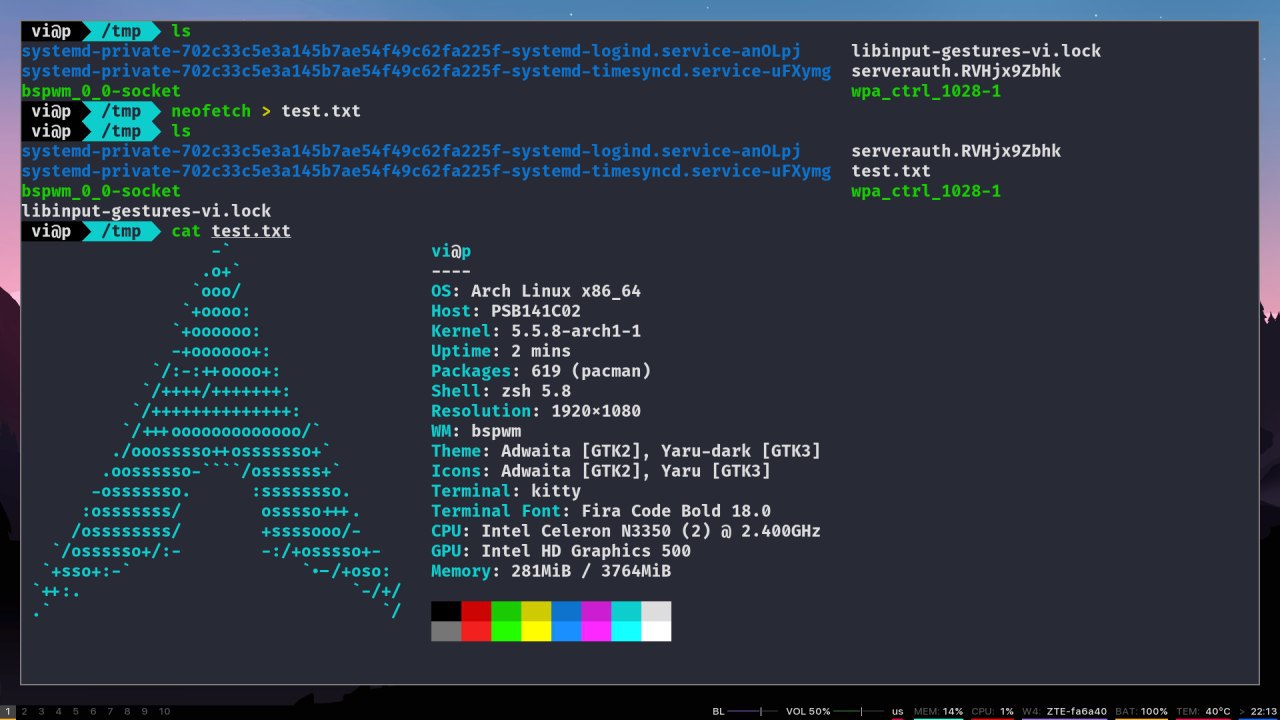Click 'GPU: Intel HD Graphics 500' line
This screenshot has height=720, width=1280.
pos(561,551)
